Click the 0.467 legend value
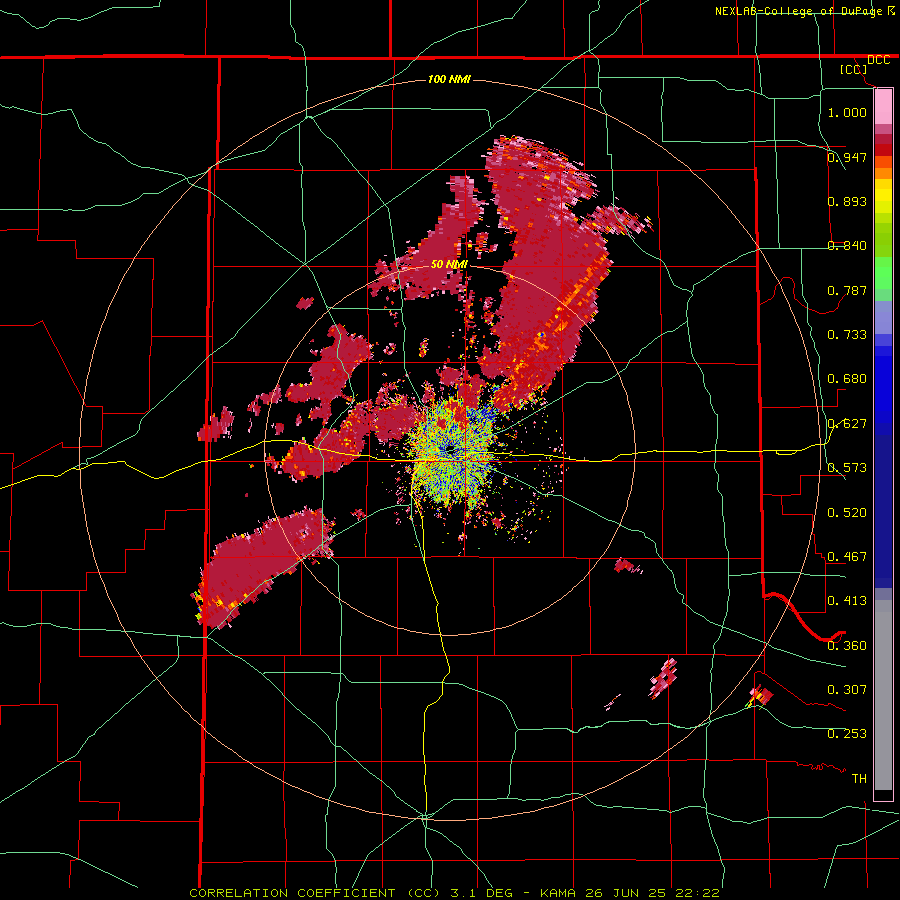The image size is (900, 900). [847, 557]
